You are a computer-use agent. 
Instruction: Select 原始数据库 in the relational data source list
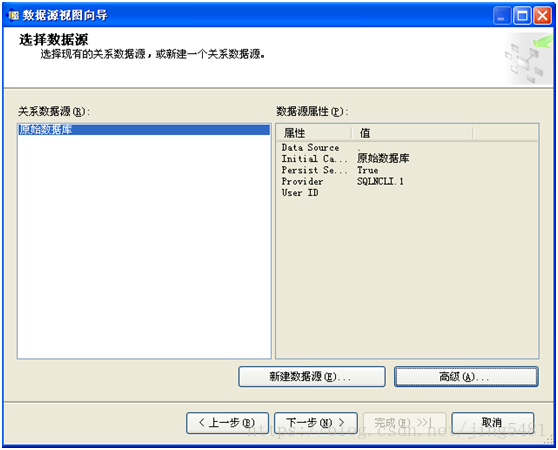tap(144, 130)
